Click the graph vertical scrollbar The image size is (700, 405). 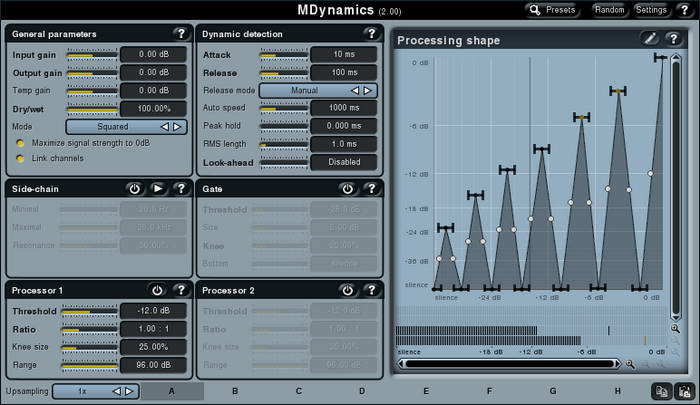point(676,187)
